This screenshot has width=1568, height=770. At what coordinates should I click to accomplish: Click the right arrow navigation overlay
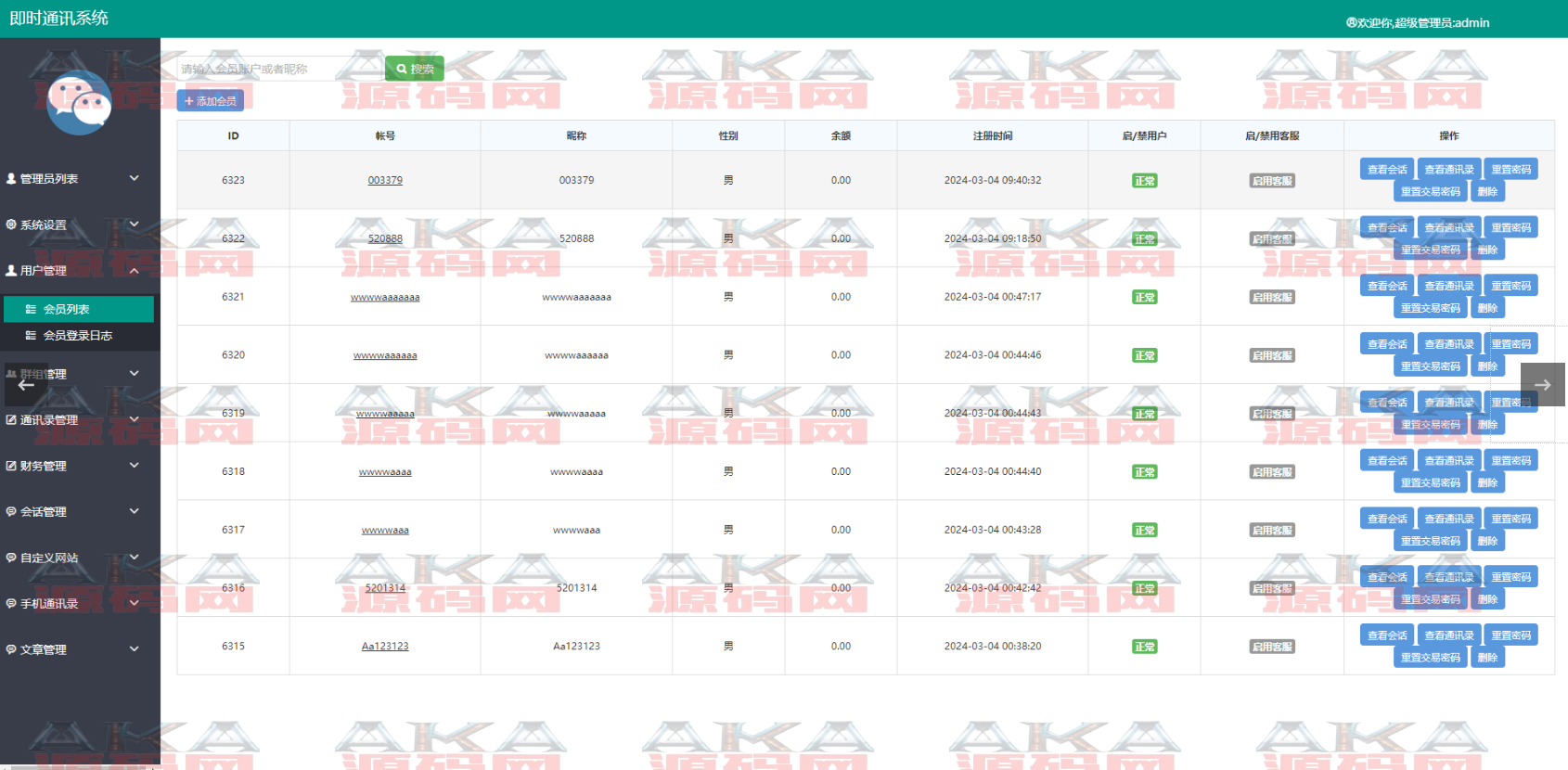click(x=1542, y=385)
